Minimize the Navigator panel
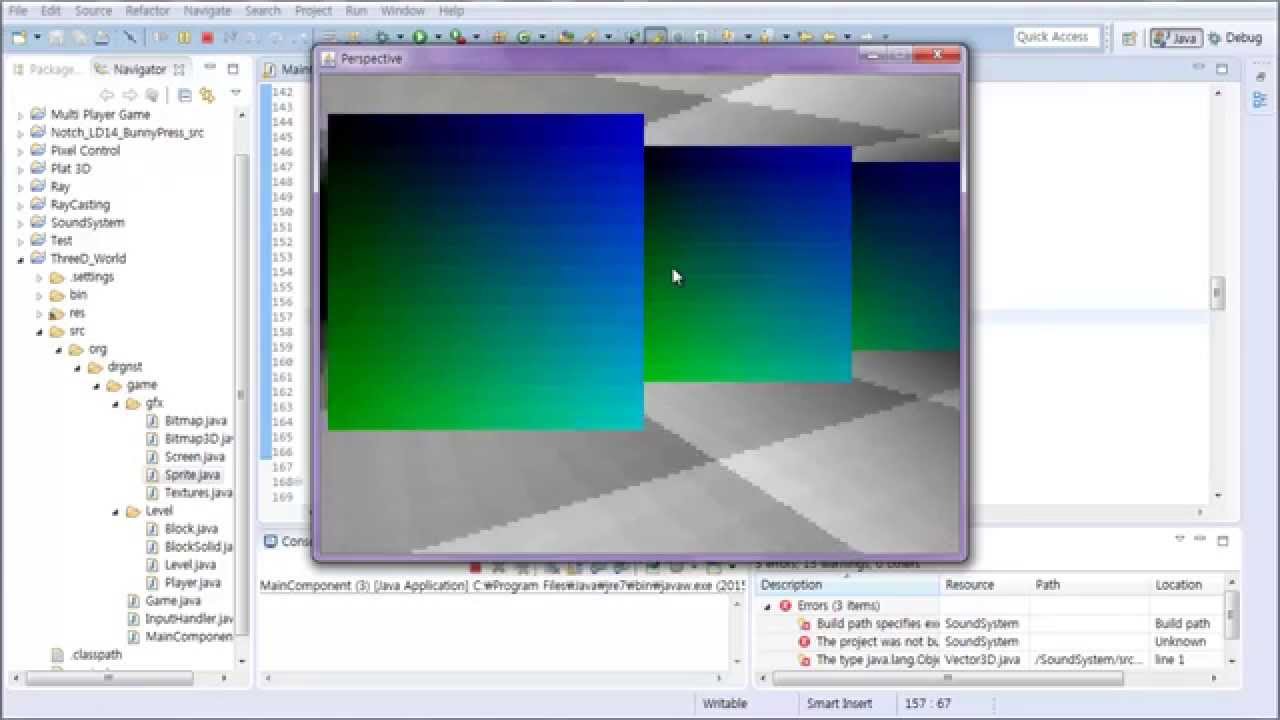 coord(210,68)
